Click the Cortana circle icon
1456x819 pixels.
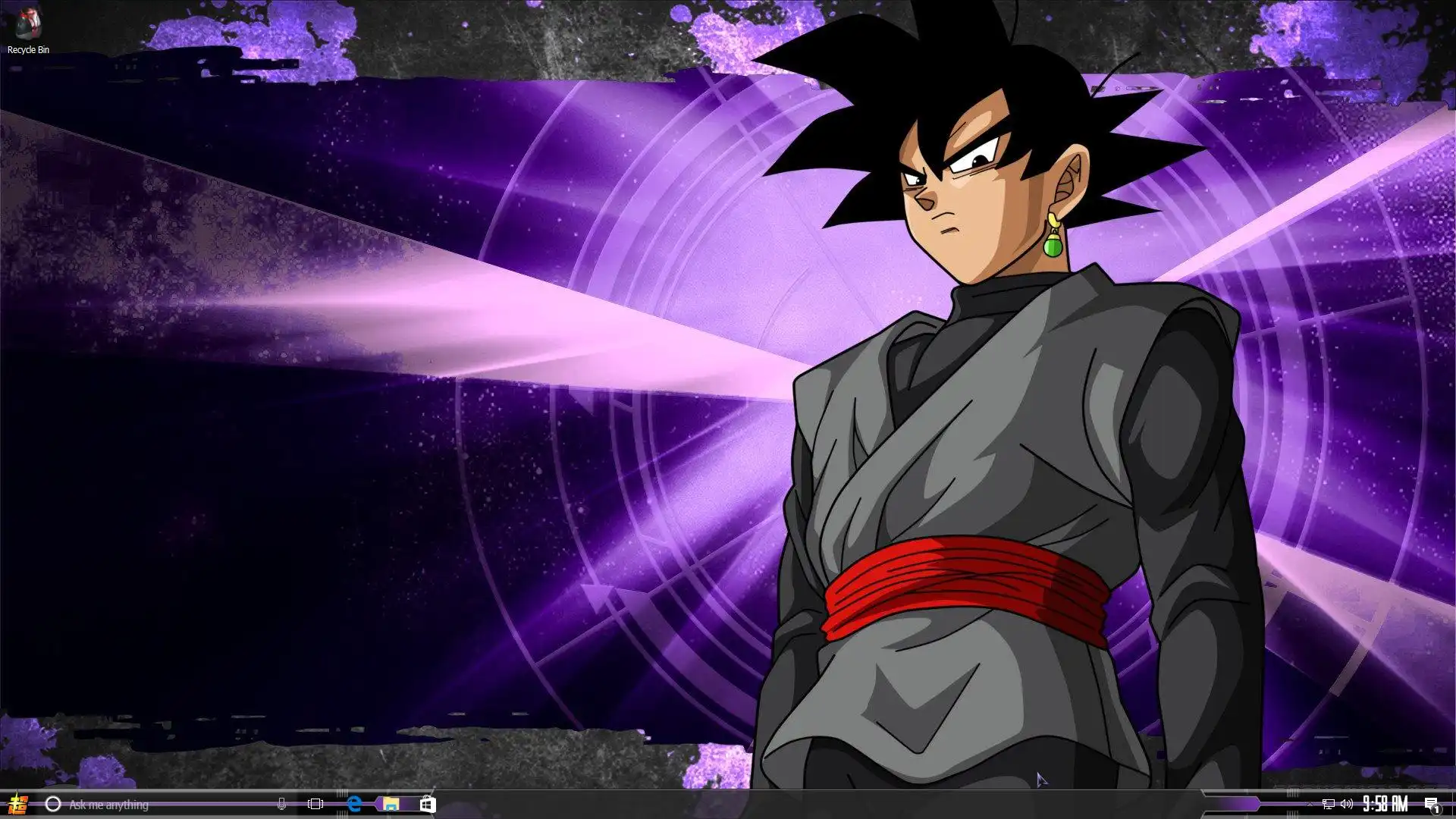click(52, 804)
